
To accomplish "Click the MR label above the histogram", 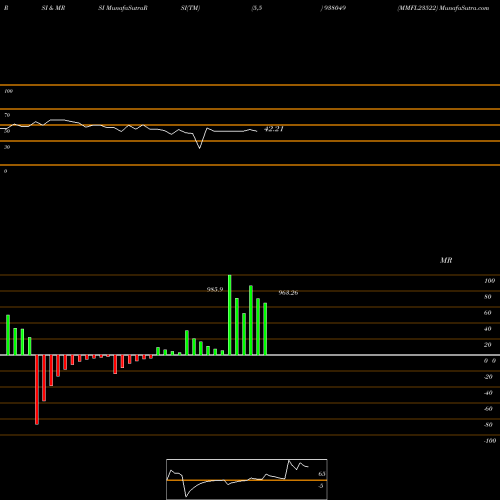I will [x=446, y=260].
